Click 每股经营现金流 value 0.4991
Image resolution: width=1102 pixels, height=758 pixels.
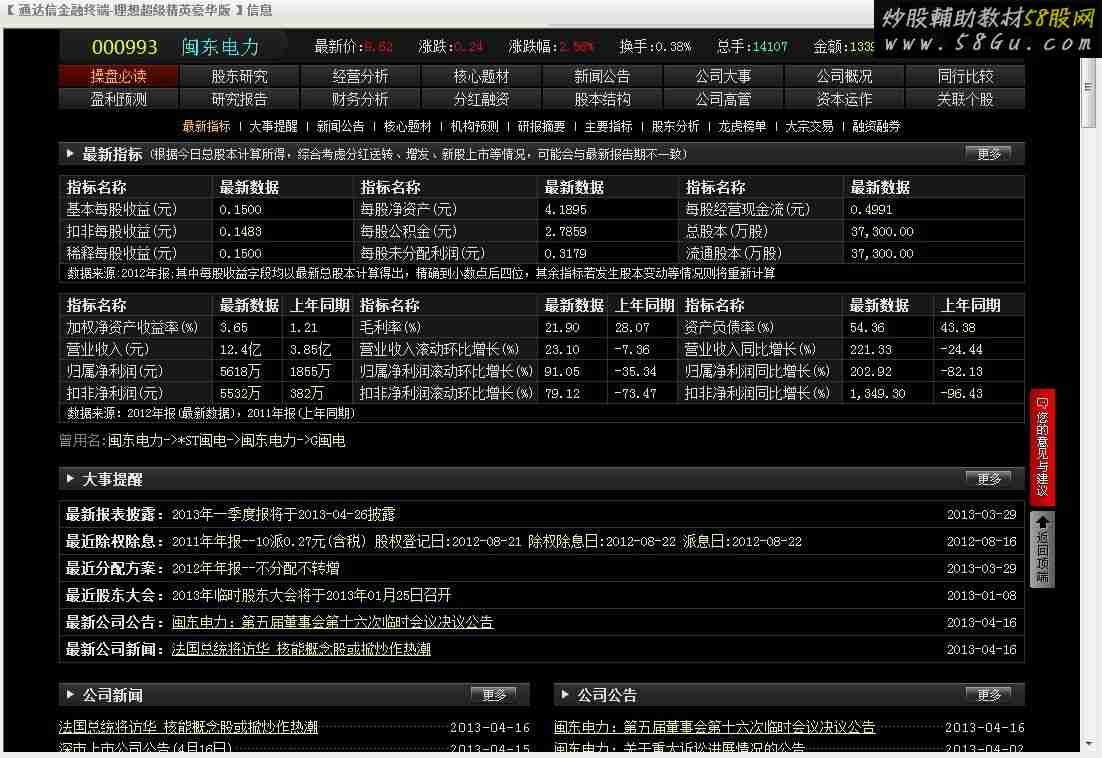871,209
